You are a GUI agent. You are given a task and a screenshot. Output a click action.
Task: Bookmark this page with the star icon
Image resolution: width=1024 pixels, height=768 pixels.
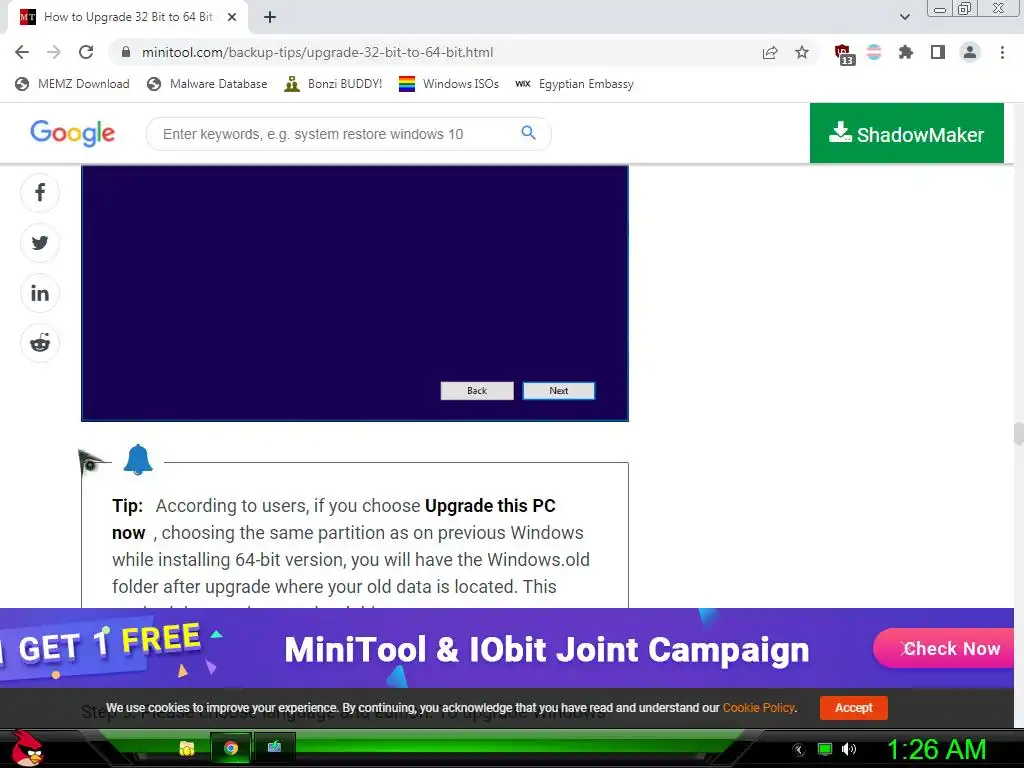click(x=802, y=52)
